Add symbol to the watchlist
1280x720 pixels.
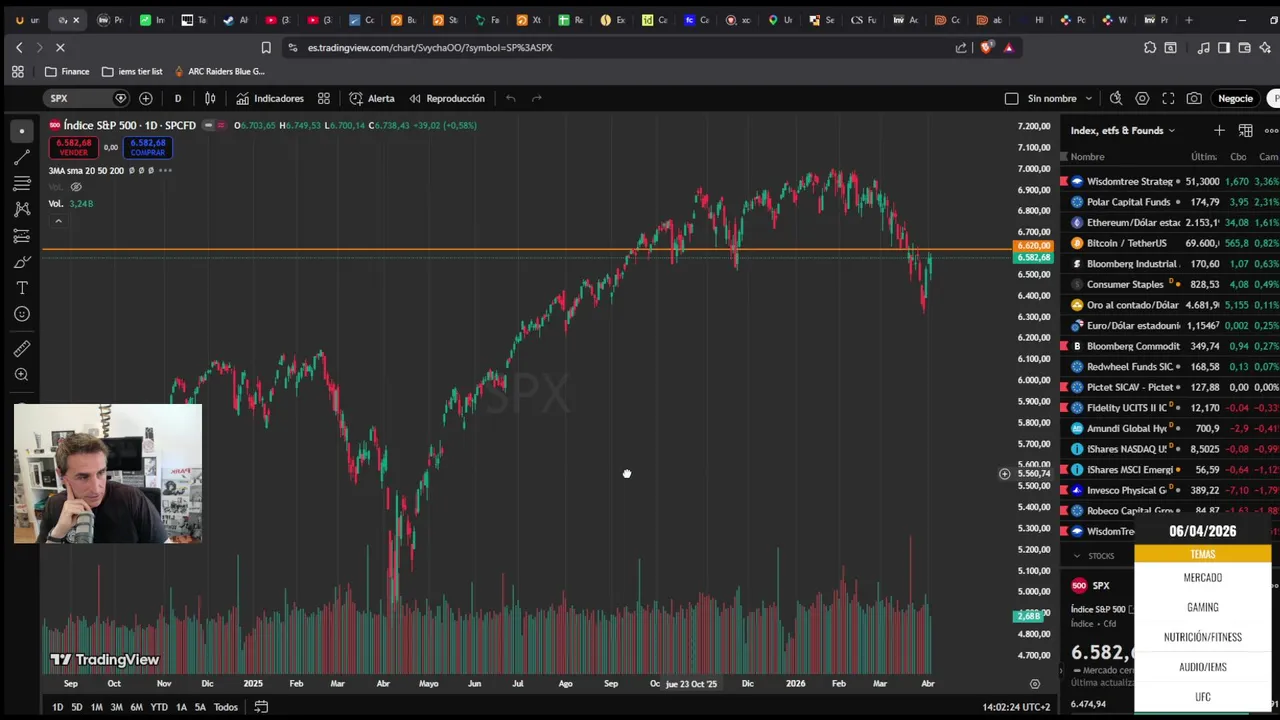coord(1219,130)
